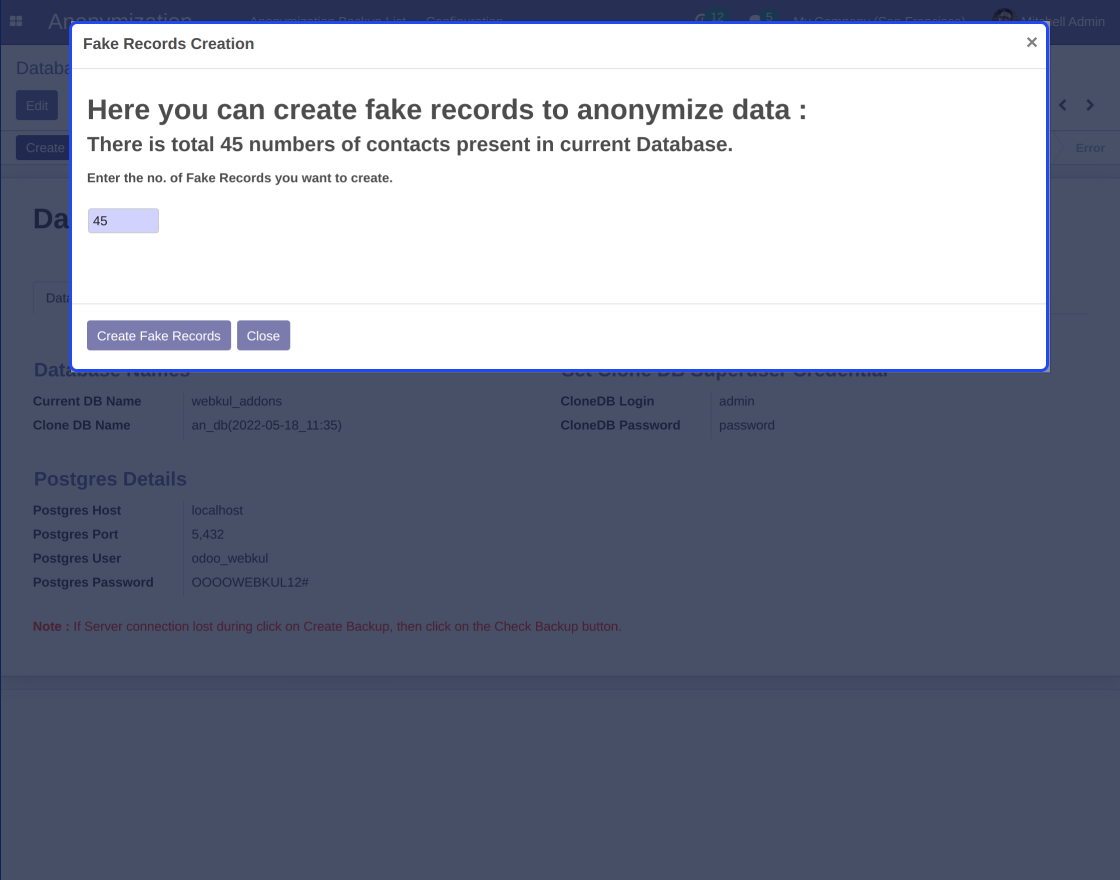The width and height of the screenshot is (1120, 880).
Task: Open Mitchell Admin user menu
Action: click(x=1049, y=21)
